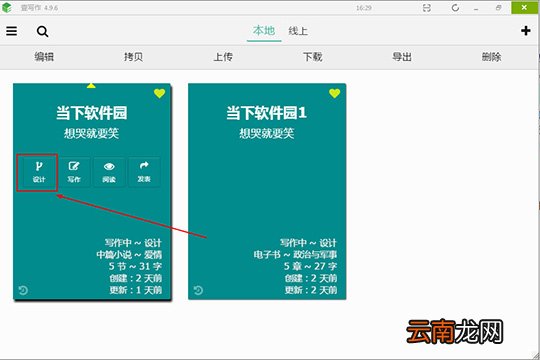Click 上传 in the action bar

pos(223,56)
